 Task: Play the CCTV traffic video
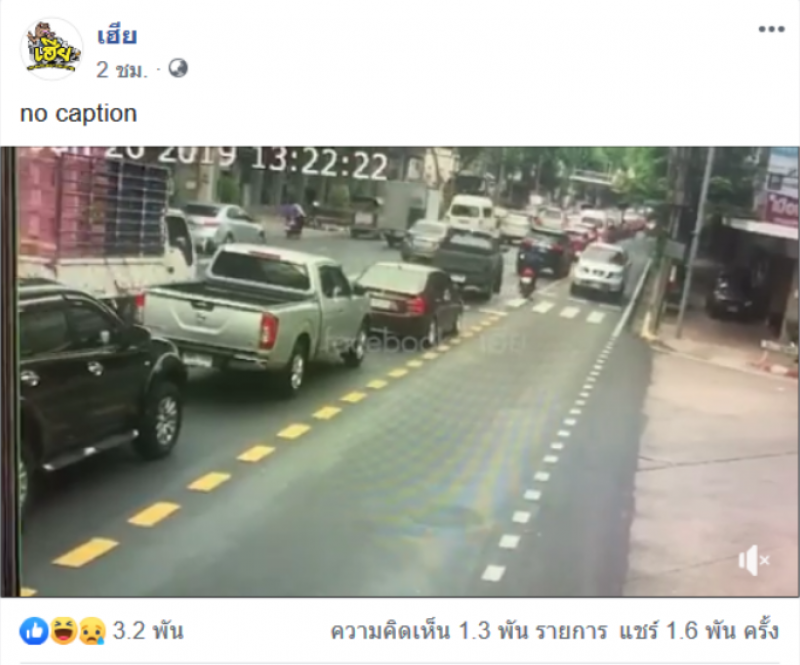coord(400,372)
